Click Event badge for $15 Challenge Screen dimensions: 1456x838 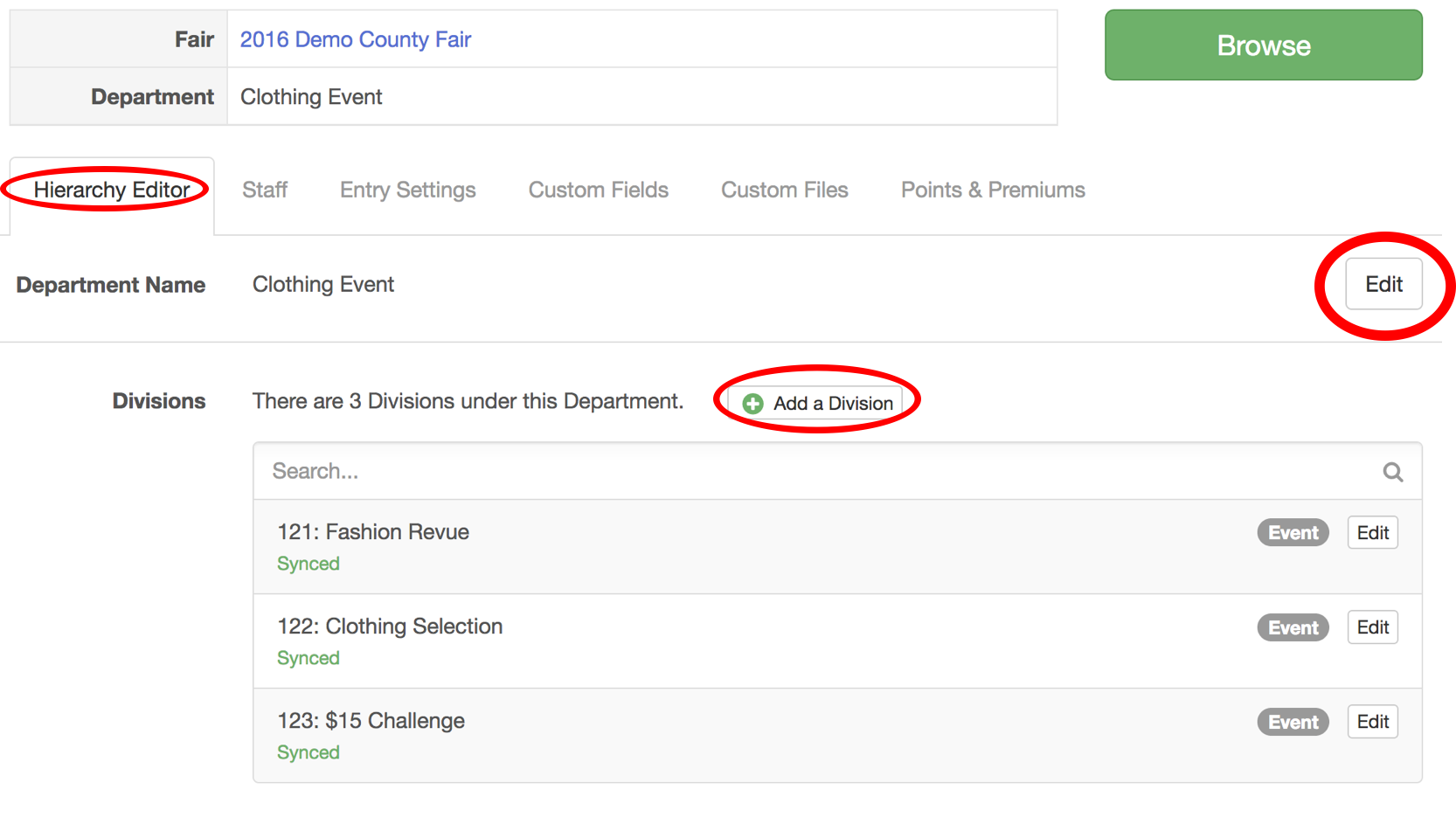(1293, 722)
